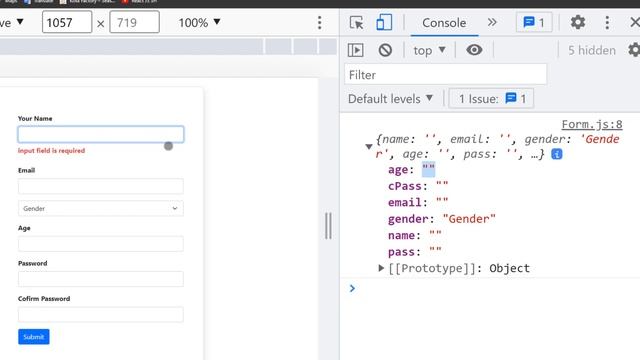Screen dimensions: 640x360
Task: Open the 100% zoom dropdown
Action: 199,22
